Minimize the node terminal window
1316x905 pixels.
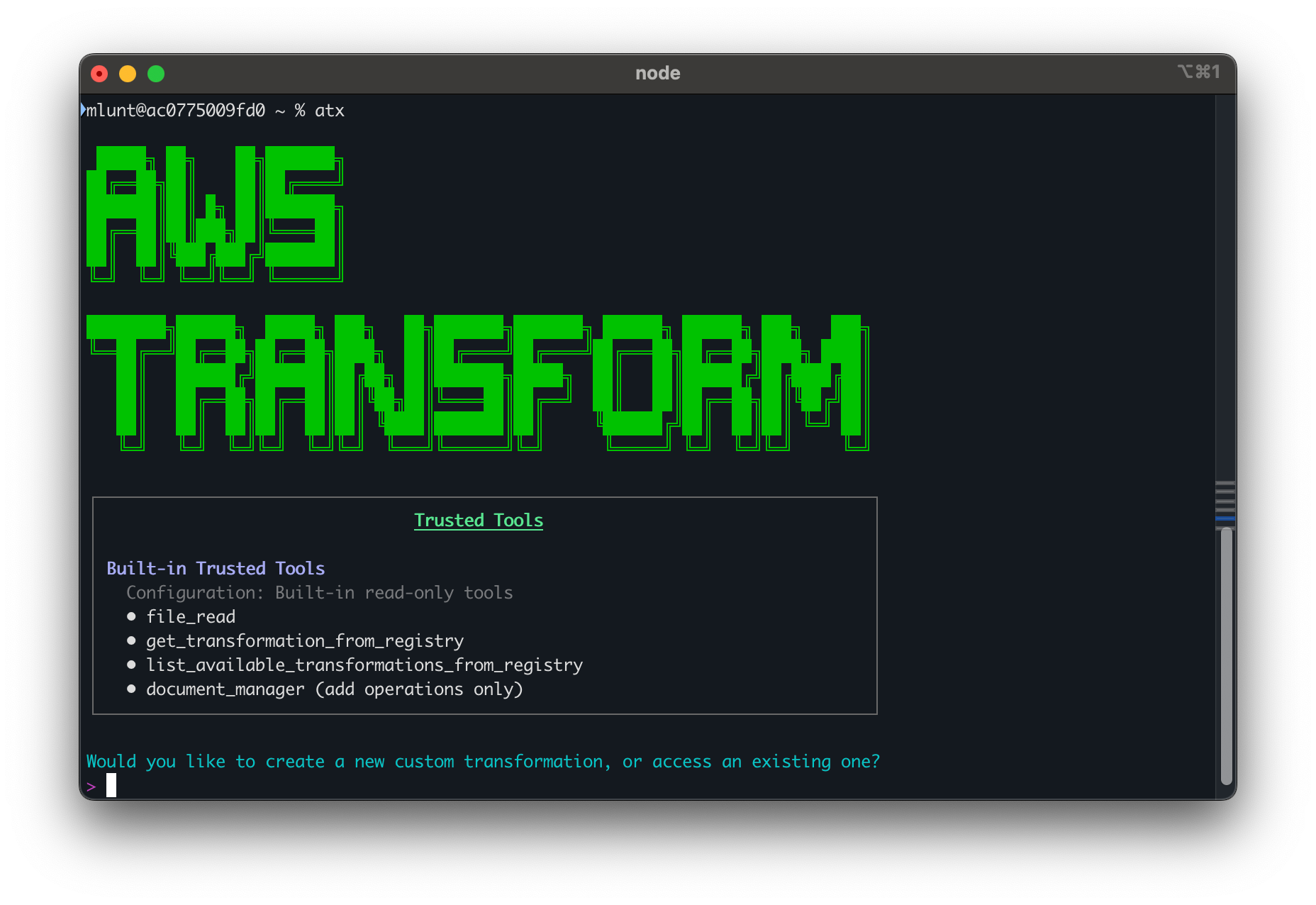[128, 74]
